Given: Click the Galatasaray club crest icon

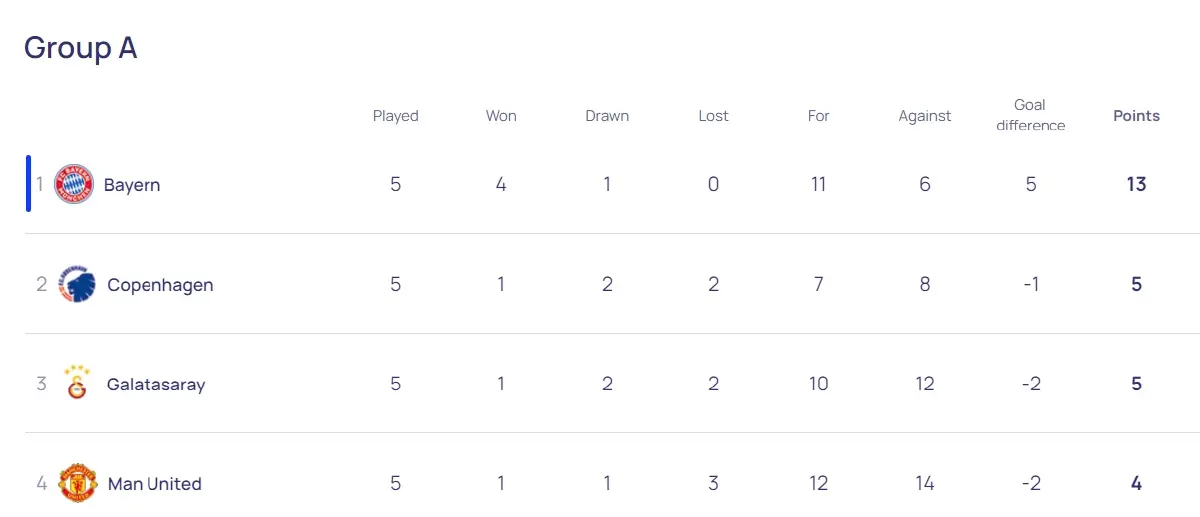Looking at the screenshot, I should coord(76,384).
